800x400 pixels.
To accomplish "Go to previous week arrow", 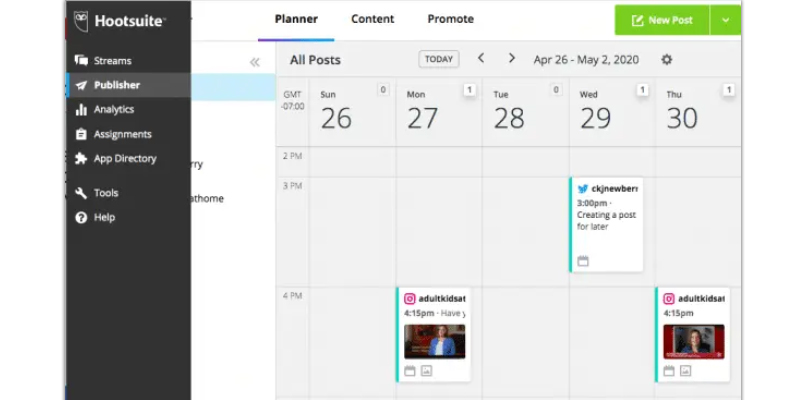I will pos(481,59).
